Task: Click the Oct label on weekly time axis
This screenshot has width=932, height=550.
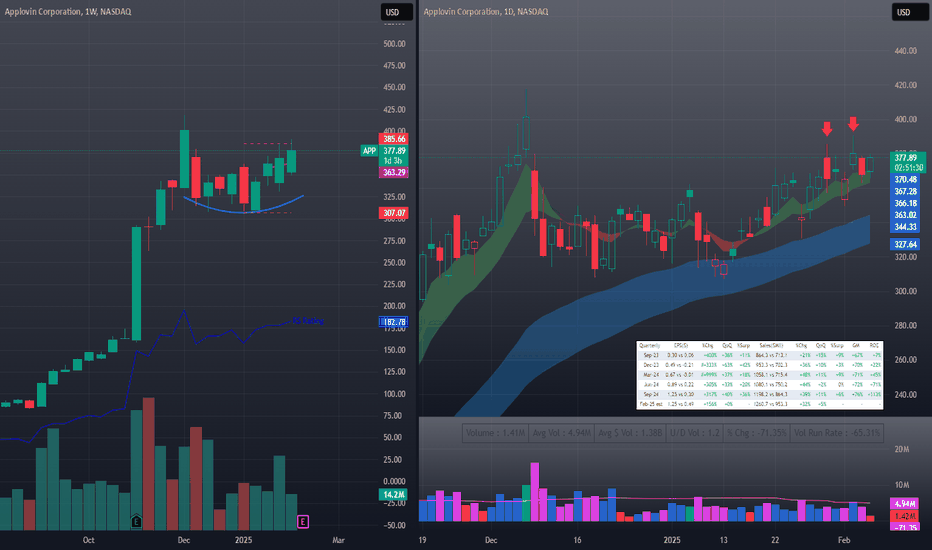Action: point(89,540)
